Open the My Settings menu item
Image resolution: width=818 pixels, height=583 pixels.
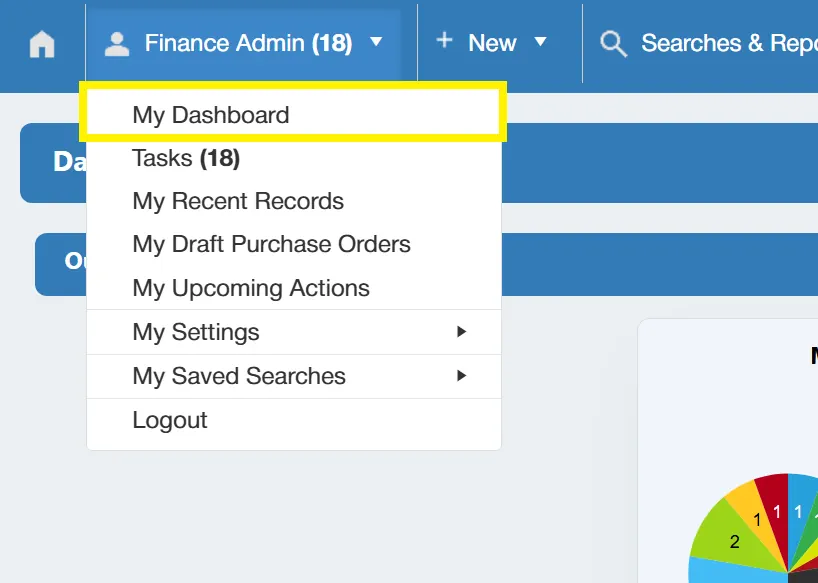coord(294,332)
